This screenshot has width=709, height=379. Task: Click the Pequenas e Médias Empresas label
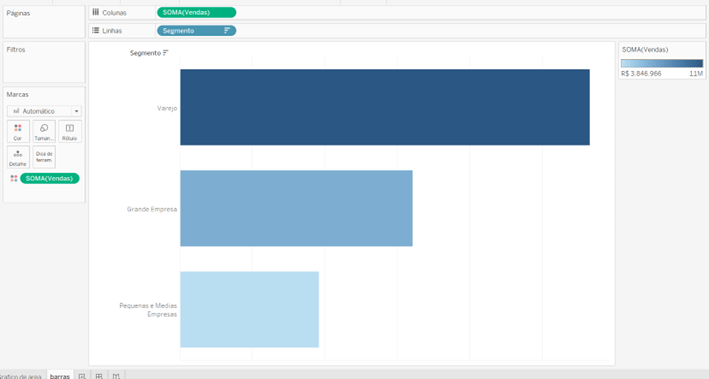pyautogui.click(x=148, y=310)
